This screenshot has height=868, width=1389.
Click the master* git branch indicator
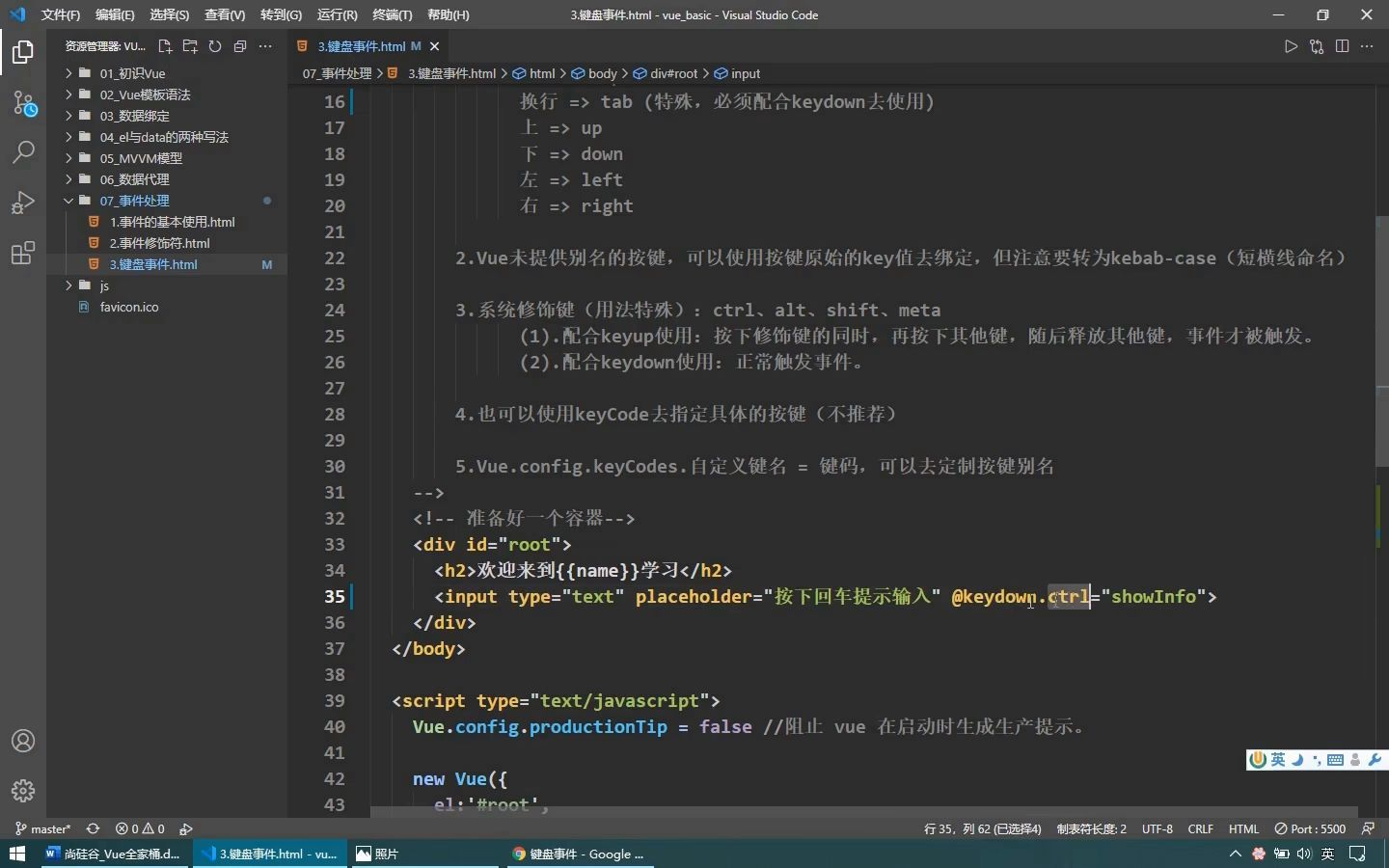pos(43,828)
